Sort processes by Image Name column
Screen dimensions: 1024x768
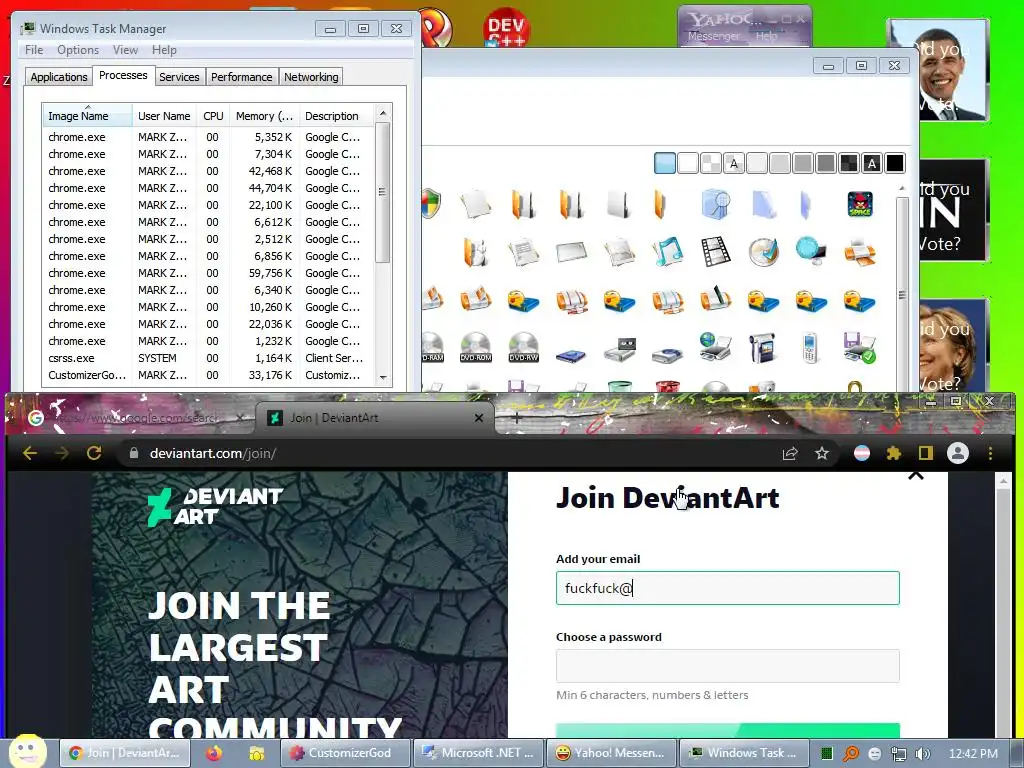coord(88,116)
